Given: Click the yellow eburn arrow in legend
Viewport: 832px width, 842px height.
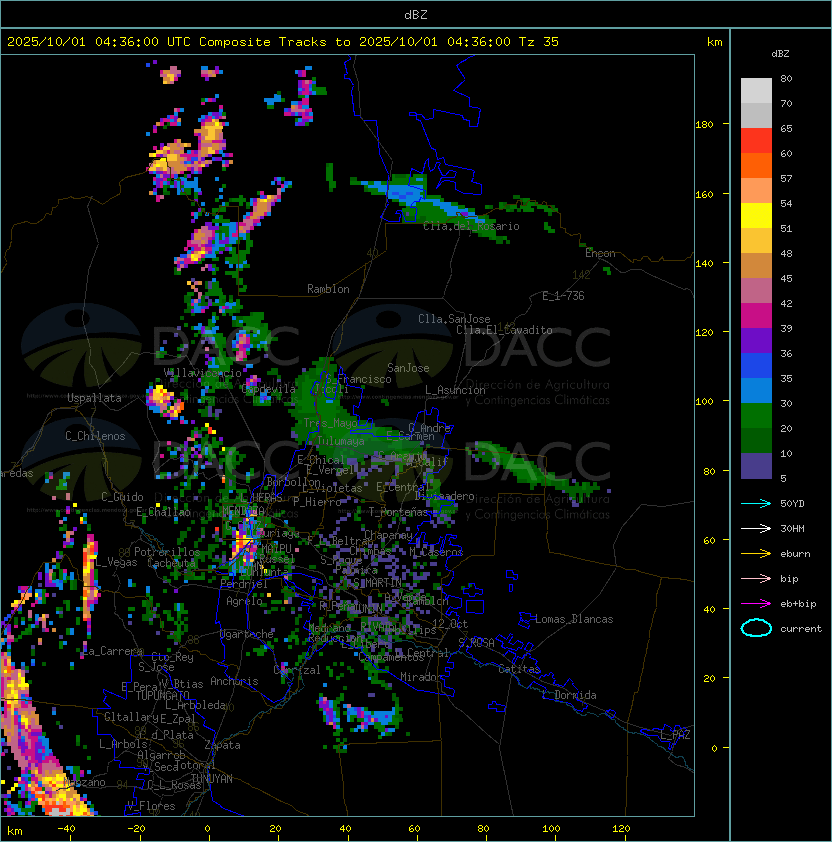Looking at the screenshot, I should (x=756, y=554).
